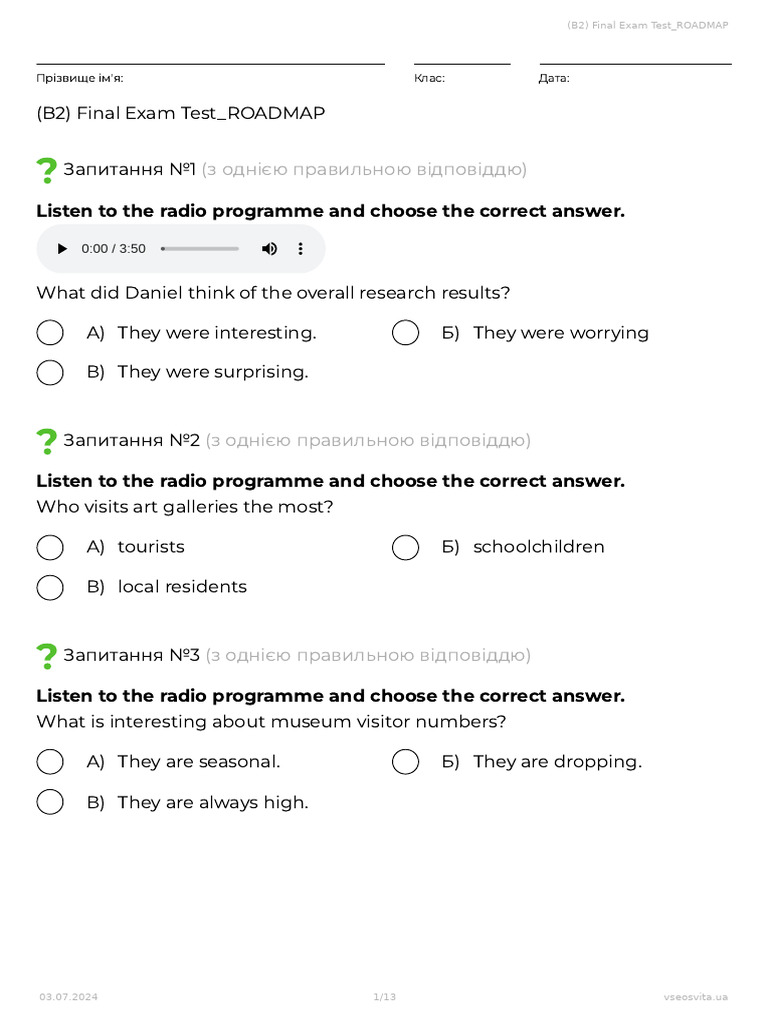Play the radio programme audio
768x1024 pixels.
point(62,249)
